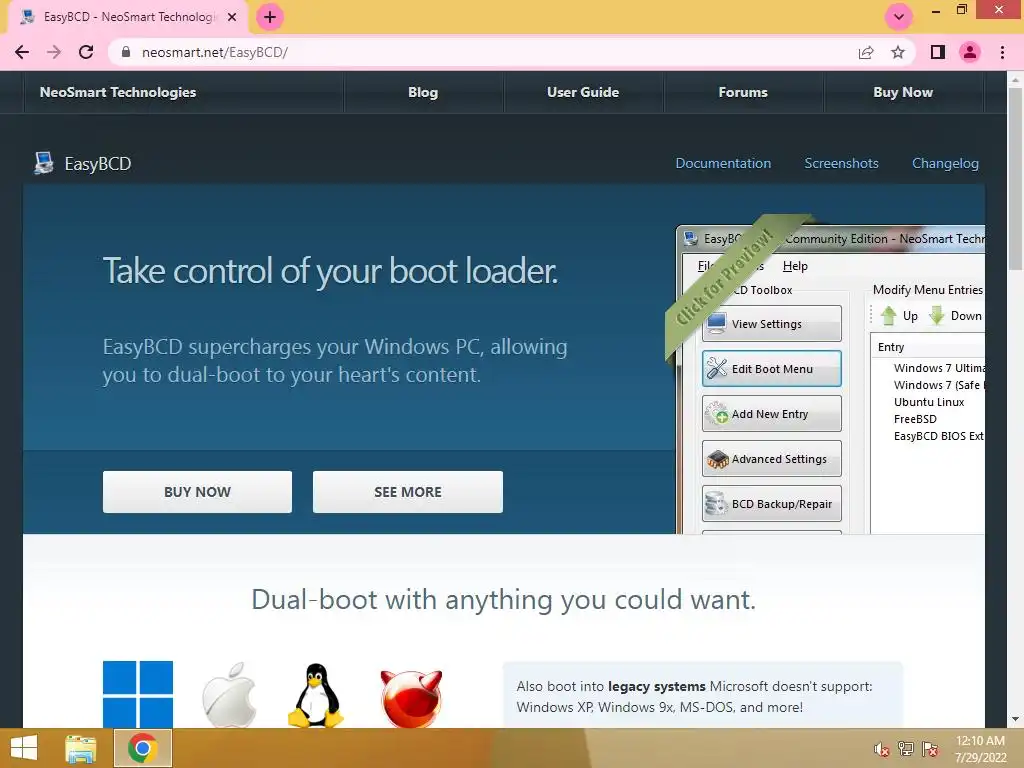
Task: Open the Buy Now navigation item
Action: click(x=903, y=92)
